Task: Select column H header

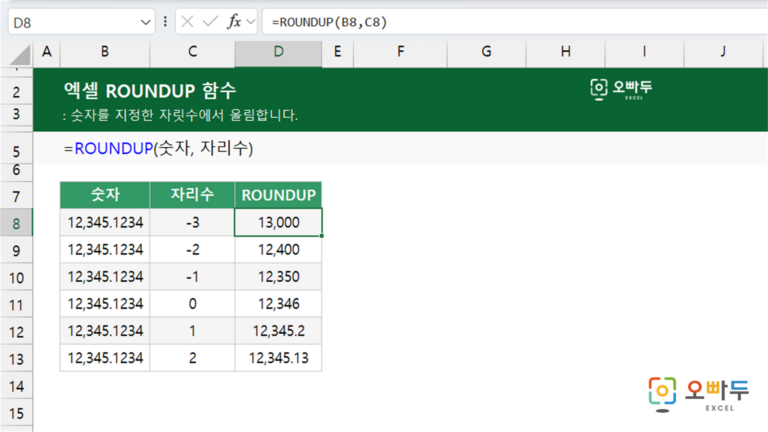Action: [566, 52]
